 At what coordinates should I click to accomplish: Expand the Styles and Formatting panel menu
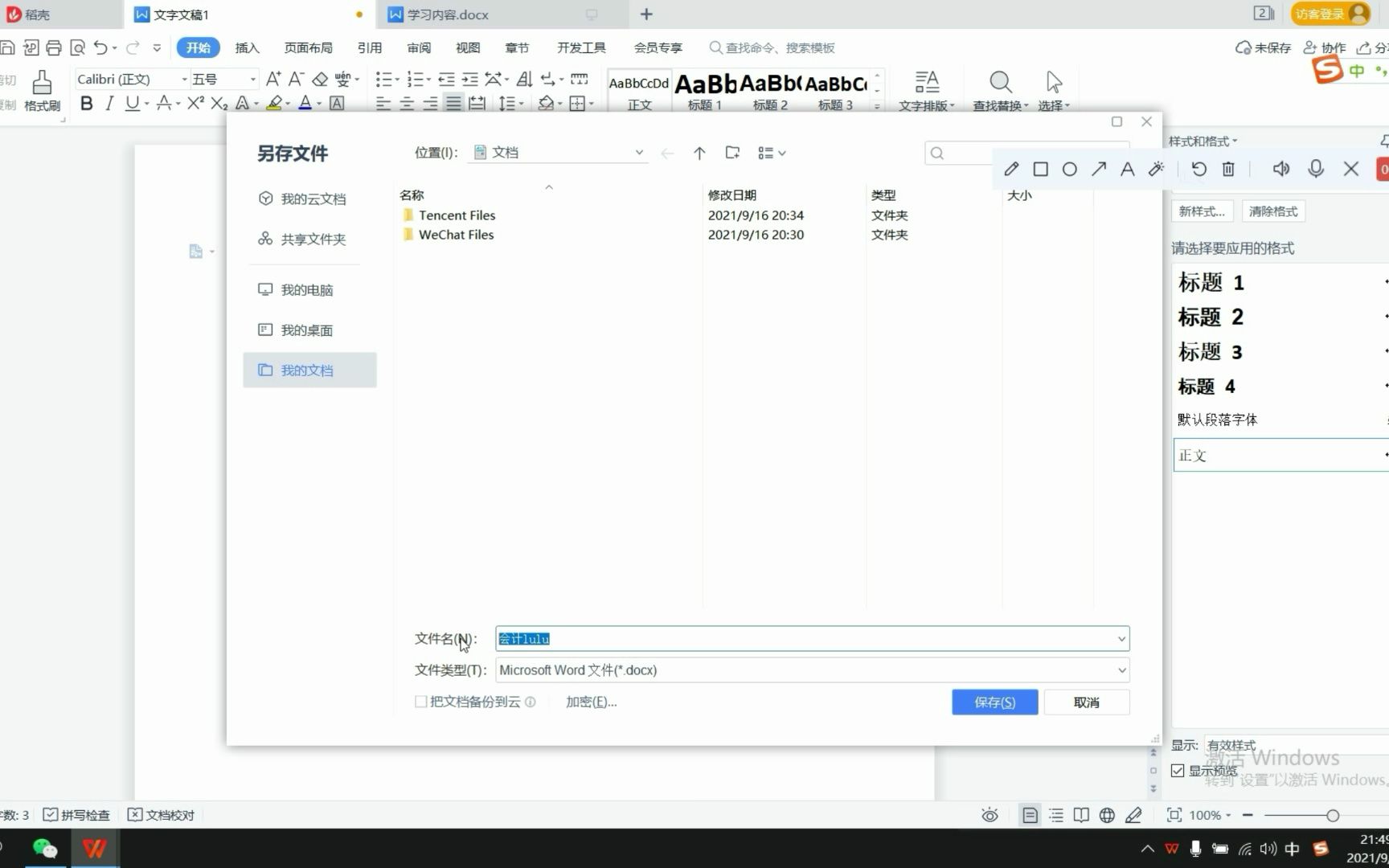point(1203,141)
